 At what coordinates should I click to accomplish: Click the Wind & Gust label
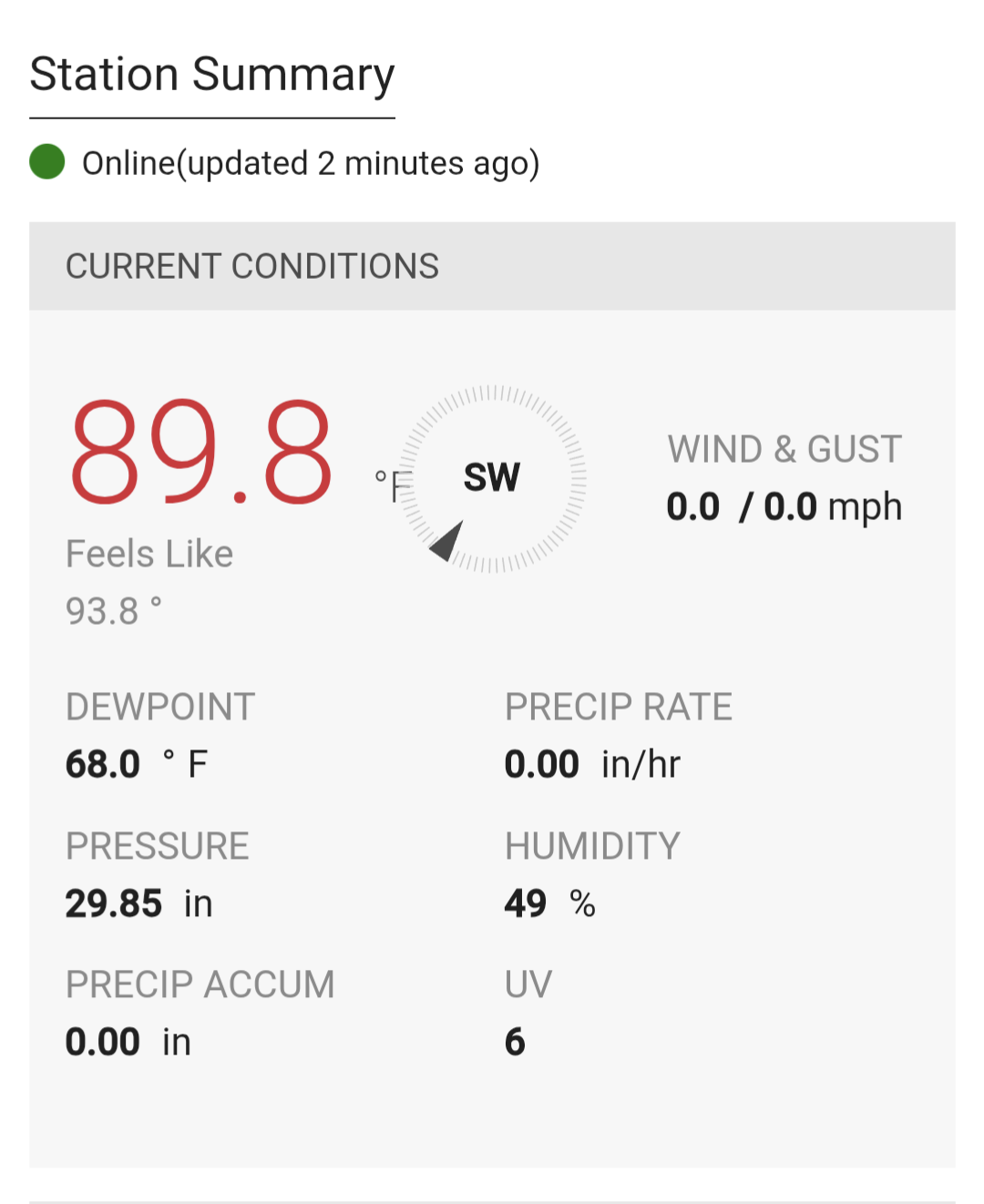click(x=784, y=449)
